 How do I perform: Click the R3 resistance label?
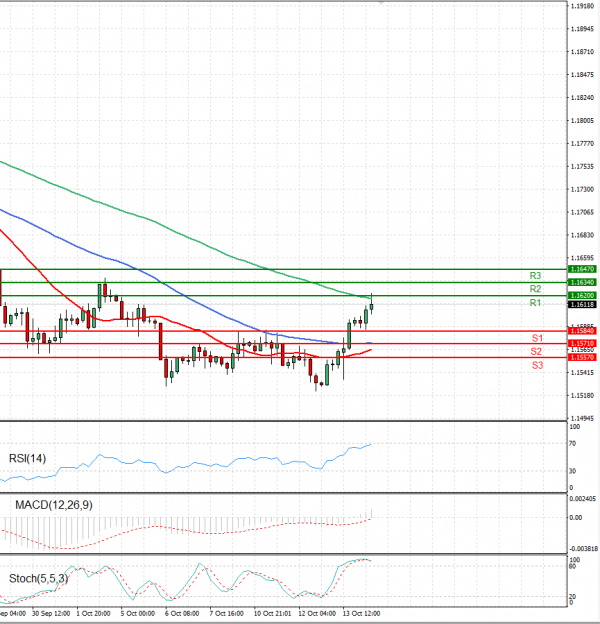(x=535, y=276)
